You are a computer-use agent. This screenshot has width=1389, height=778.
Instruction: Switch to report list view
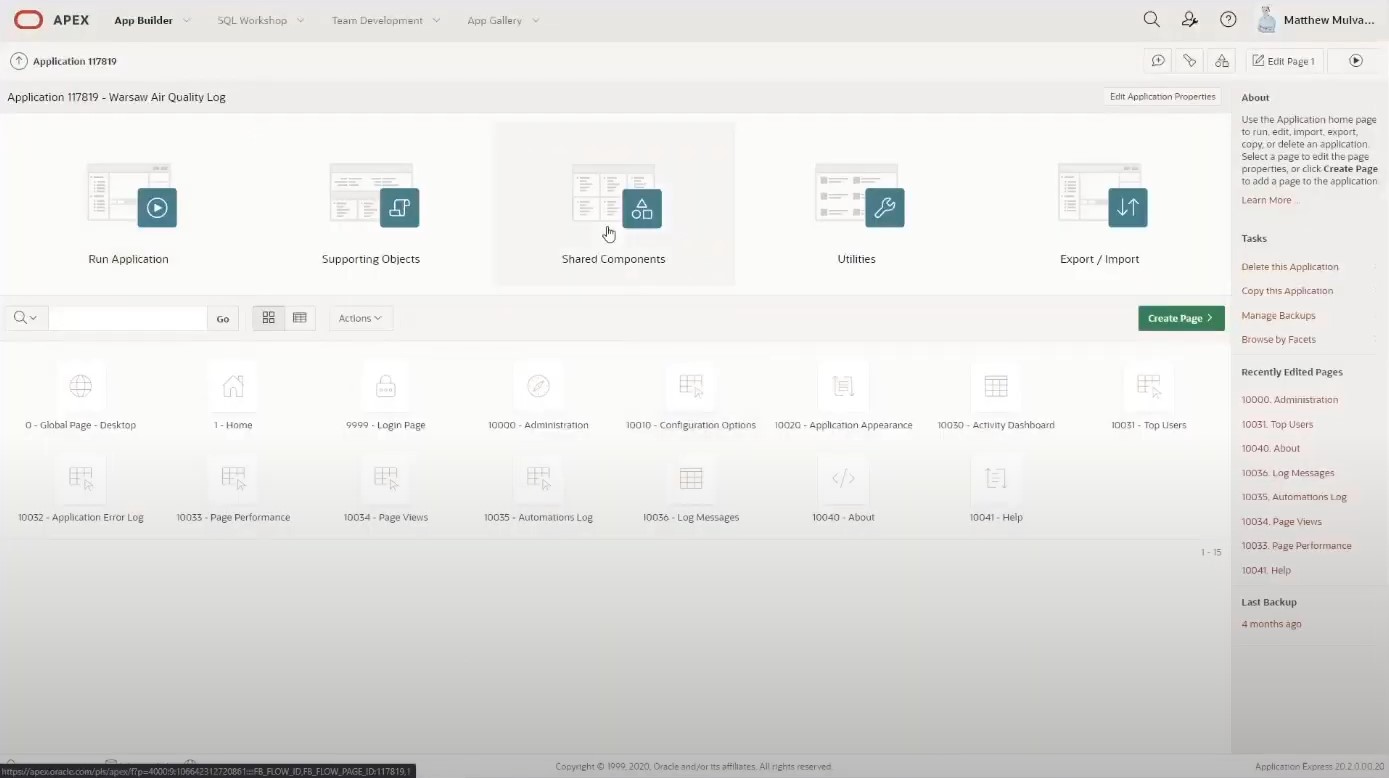pos(300,318)
